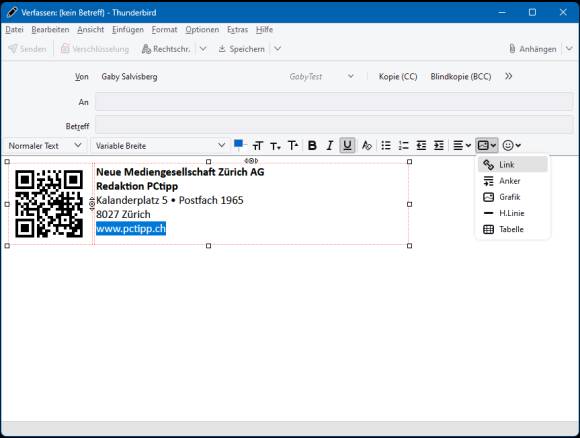Click the QR code image in signature
The width and height of the screenshot is (580, 438).
49,203
